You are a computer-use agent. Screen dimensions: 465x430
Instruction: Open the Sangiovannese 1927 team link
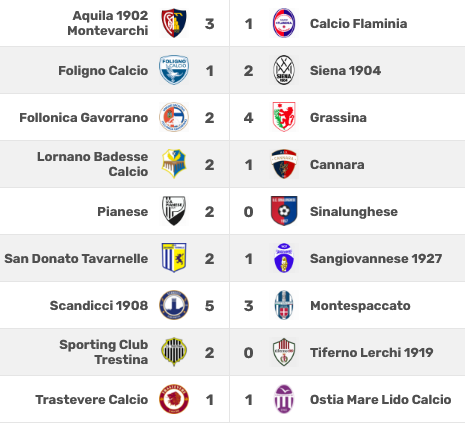pos(376,259)
